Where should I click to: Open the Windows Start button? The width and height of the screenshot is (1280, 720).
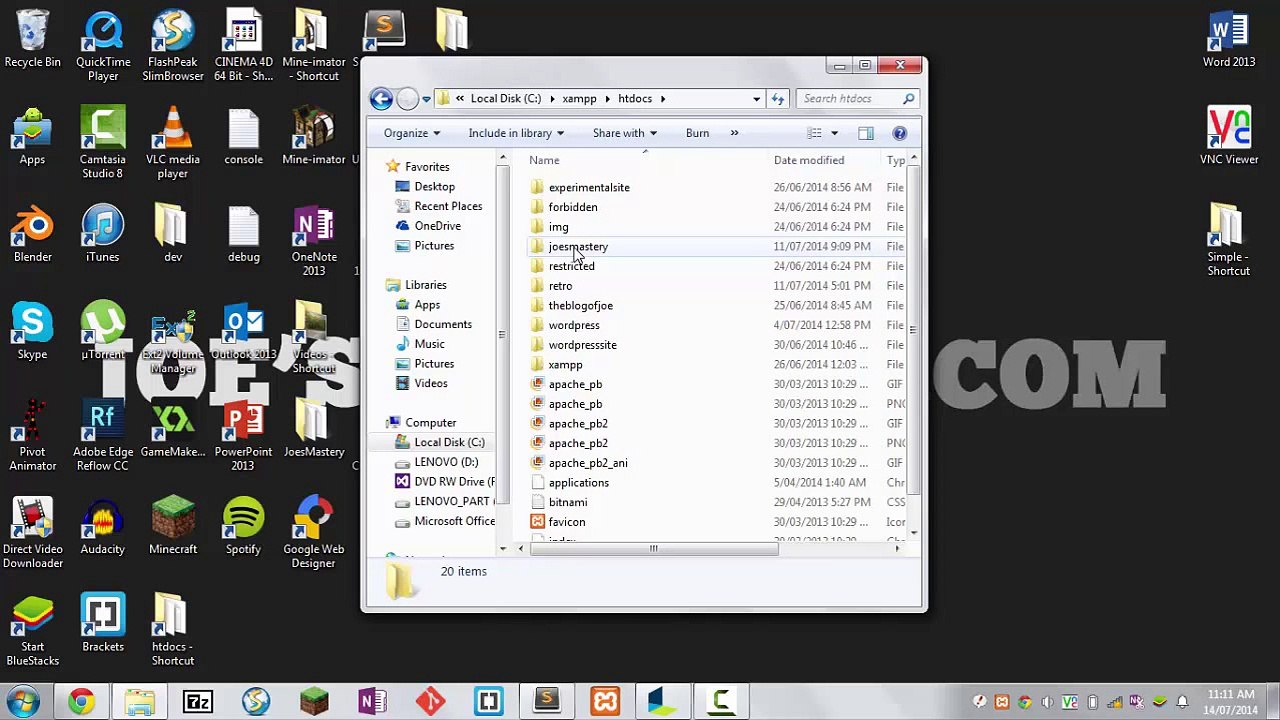[22, 701]
